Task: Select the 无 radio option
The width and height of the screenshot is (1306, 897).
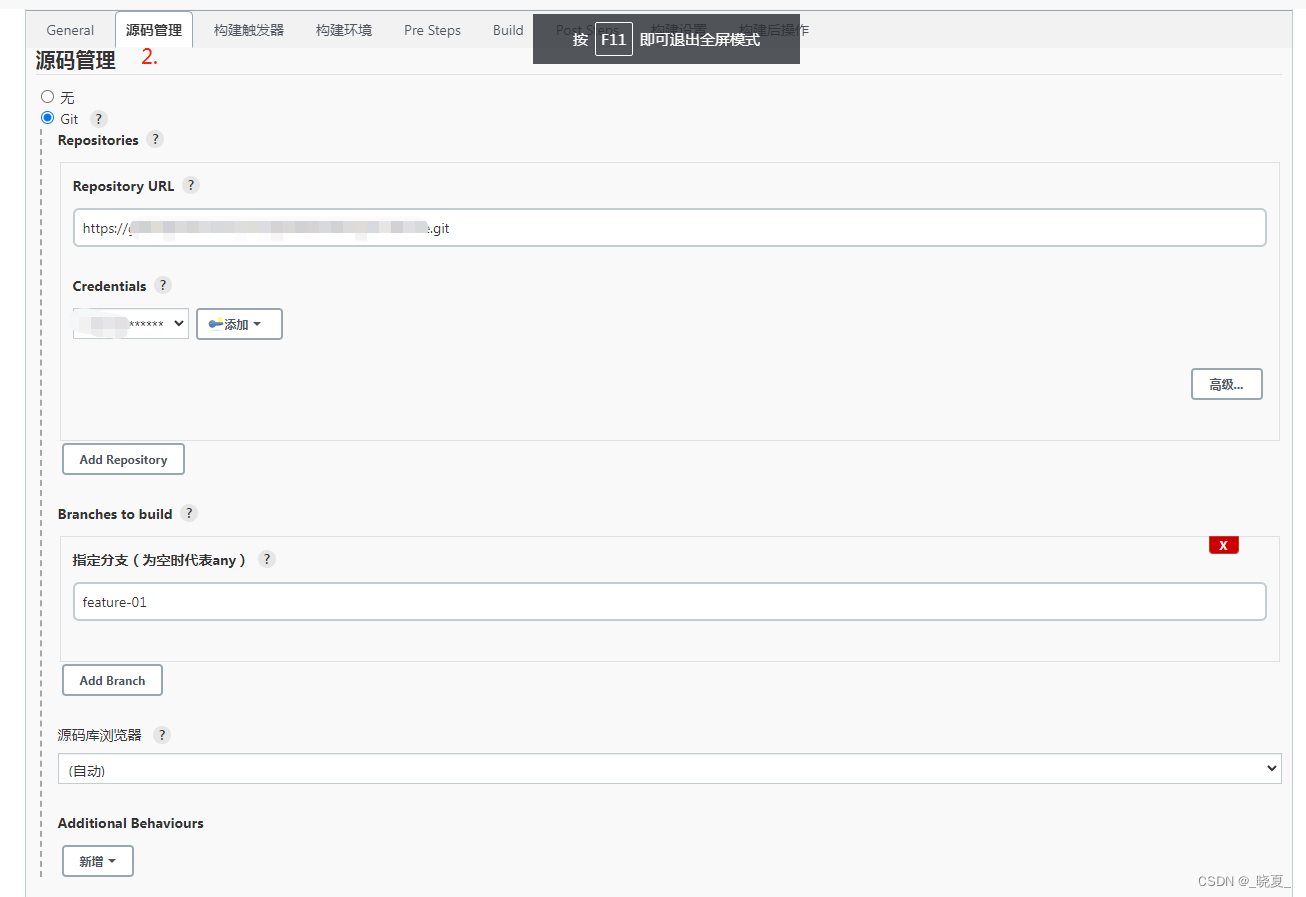Action: click(47, 97)
